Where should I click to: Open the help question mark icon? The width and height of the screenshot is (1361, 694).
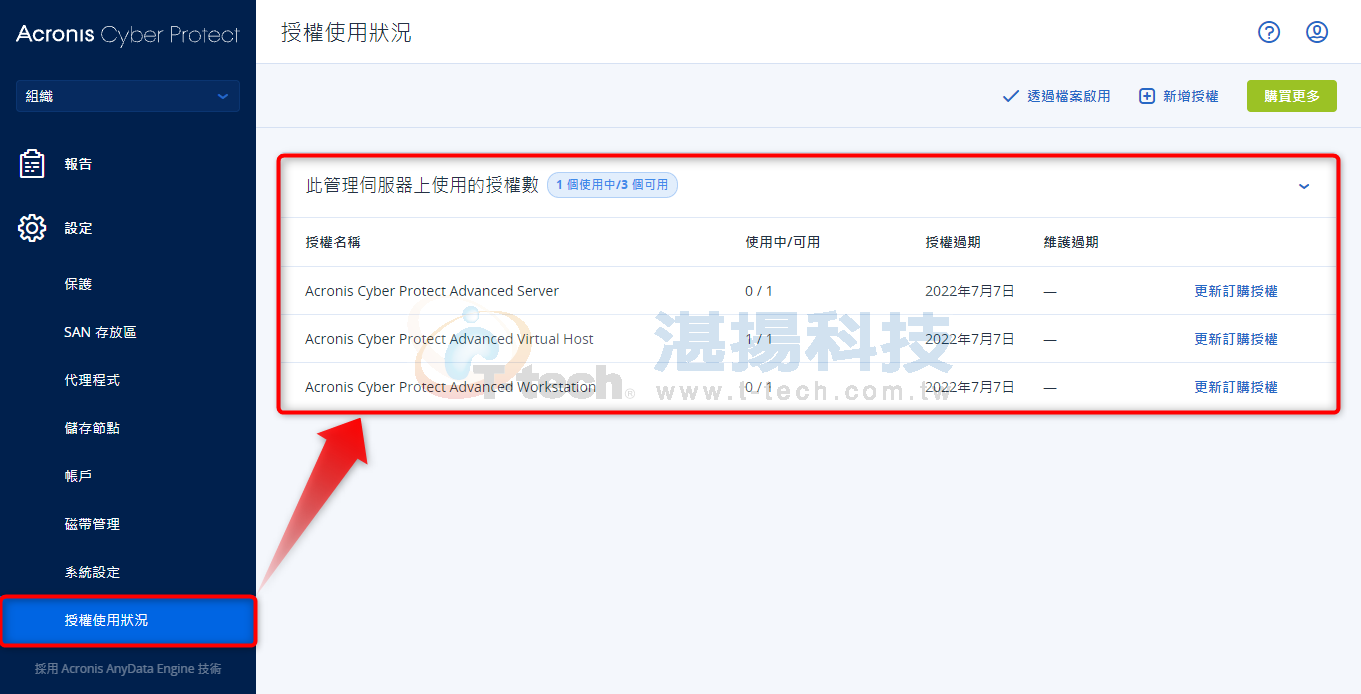pos(1269,32)
